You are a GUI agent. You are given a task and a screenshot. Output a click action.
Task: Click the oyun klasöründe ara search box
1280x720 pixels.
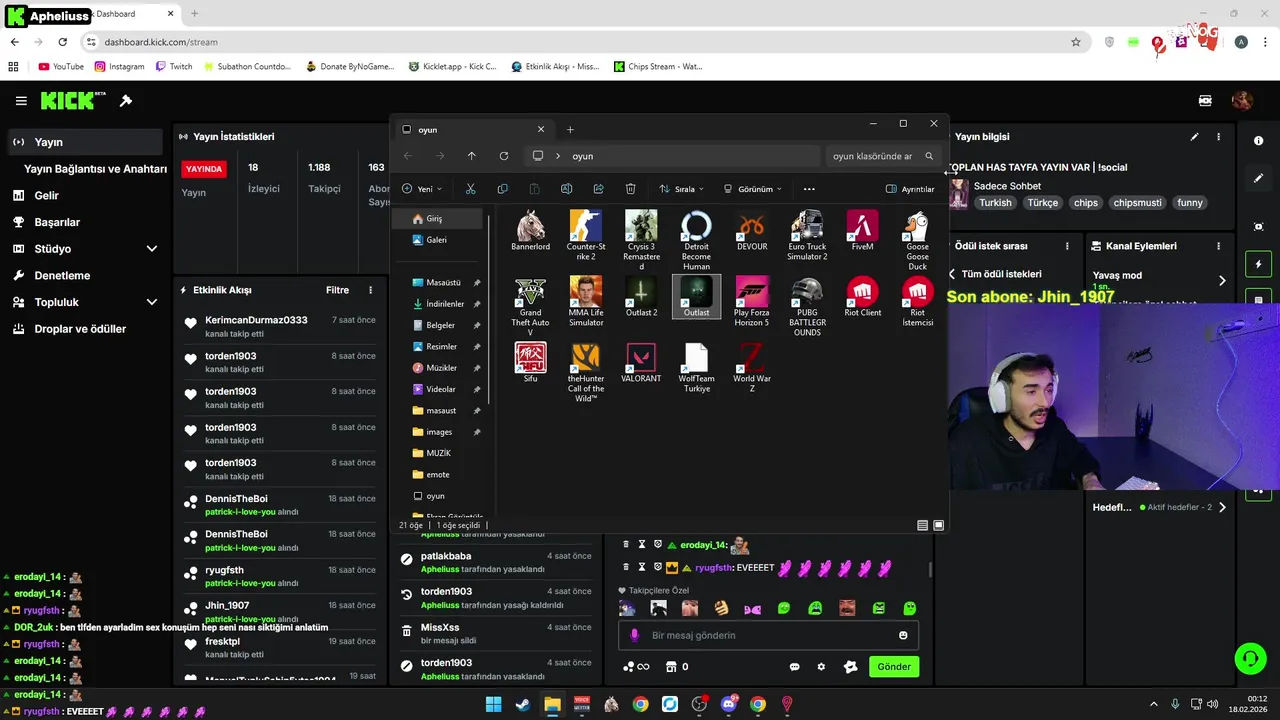coord(883,156)
